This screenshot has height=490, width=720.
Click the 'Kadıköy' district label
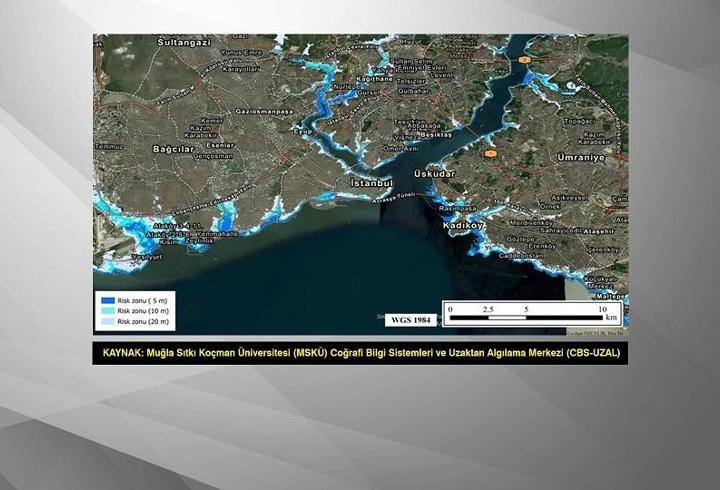(463, 225)
